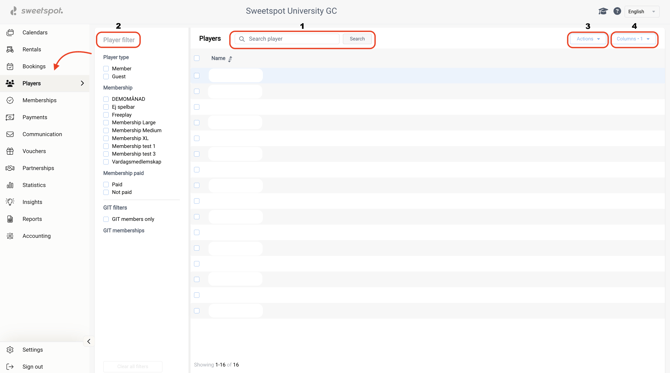
Task: Check the Membership Medium filter
Action: [x=106, y=130]
